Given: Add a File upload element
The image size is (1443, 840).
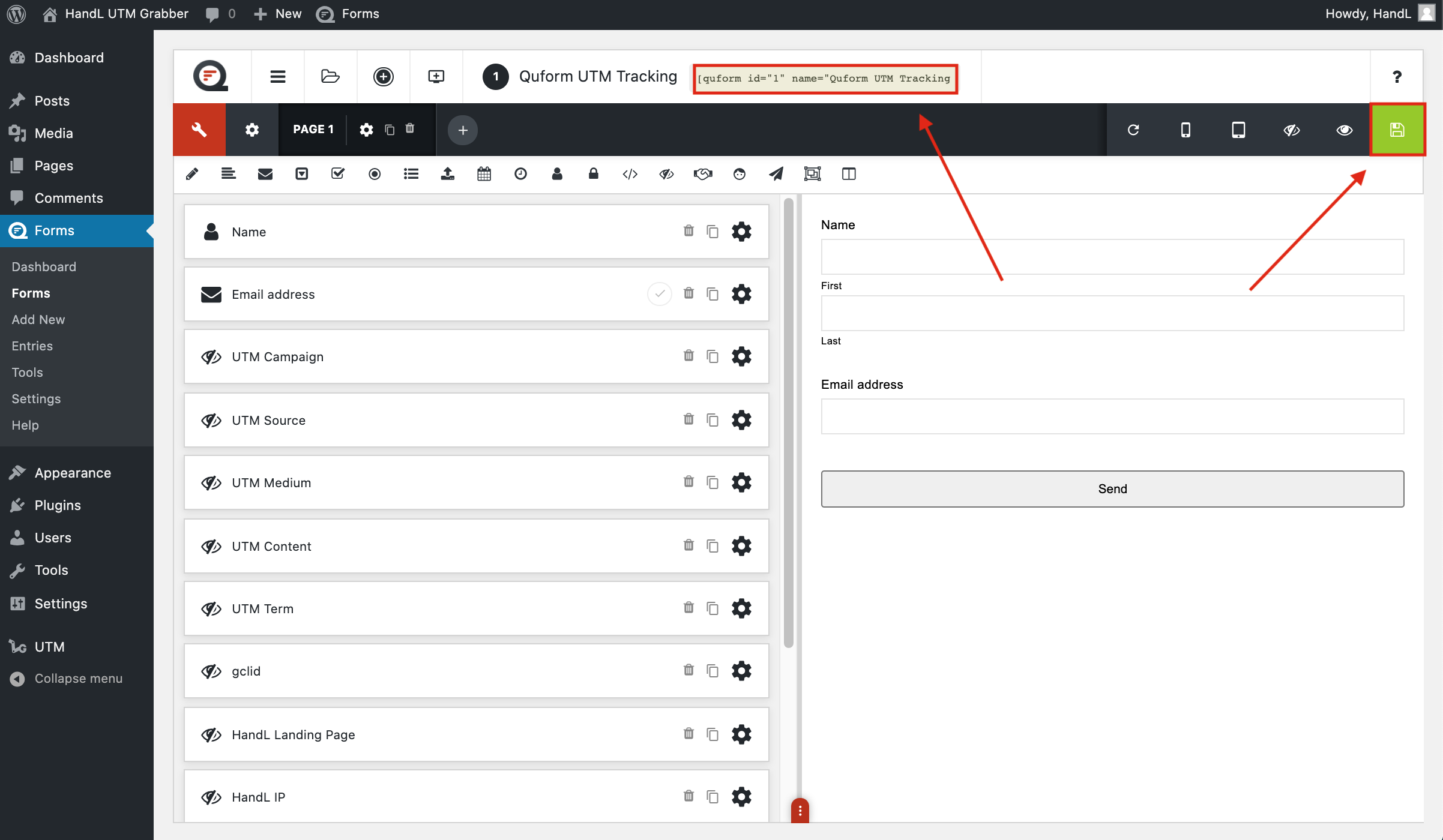Looking at the screenshot, I should click(x=448, y=174).
